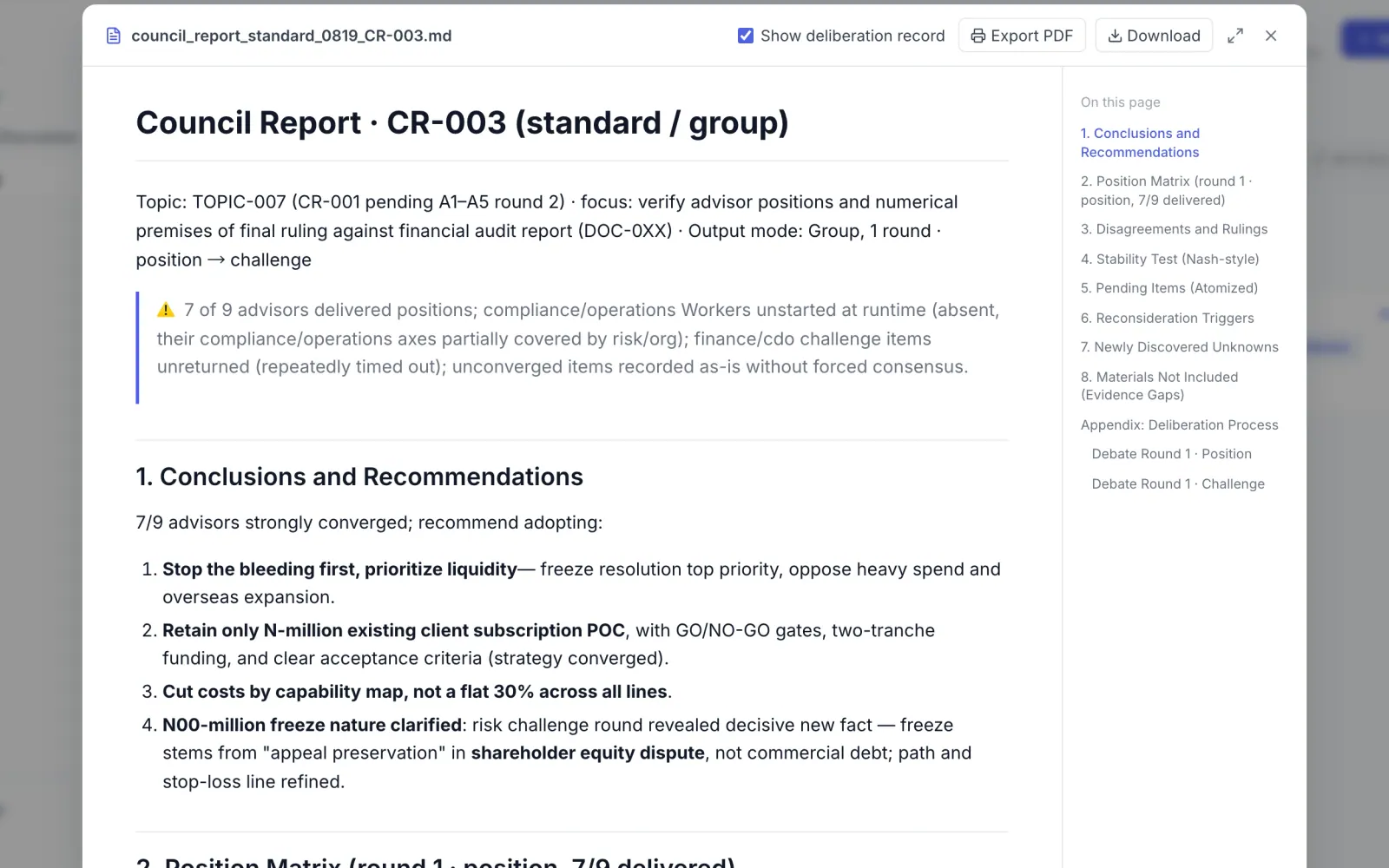This screenshot has height=868, width=1389.
Task: Click the filename council_report_standard_0819_CR-003.md
Action: pyautogui.click(x=291, y=36)
